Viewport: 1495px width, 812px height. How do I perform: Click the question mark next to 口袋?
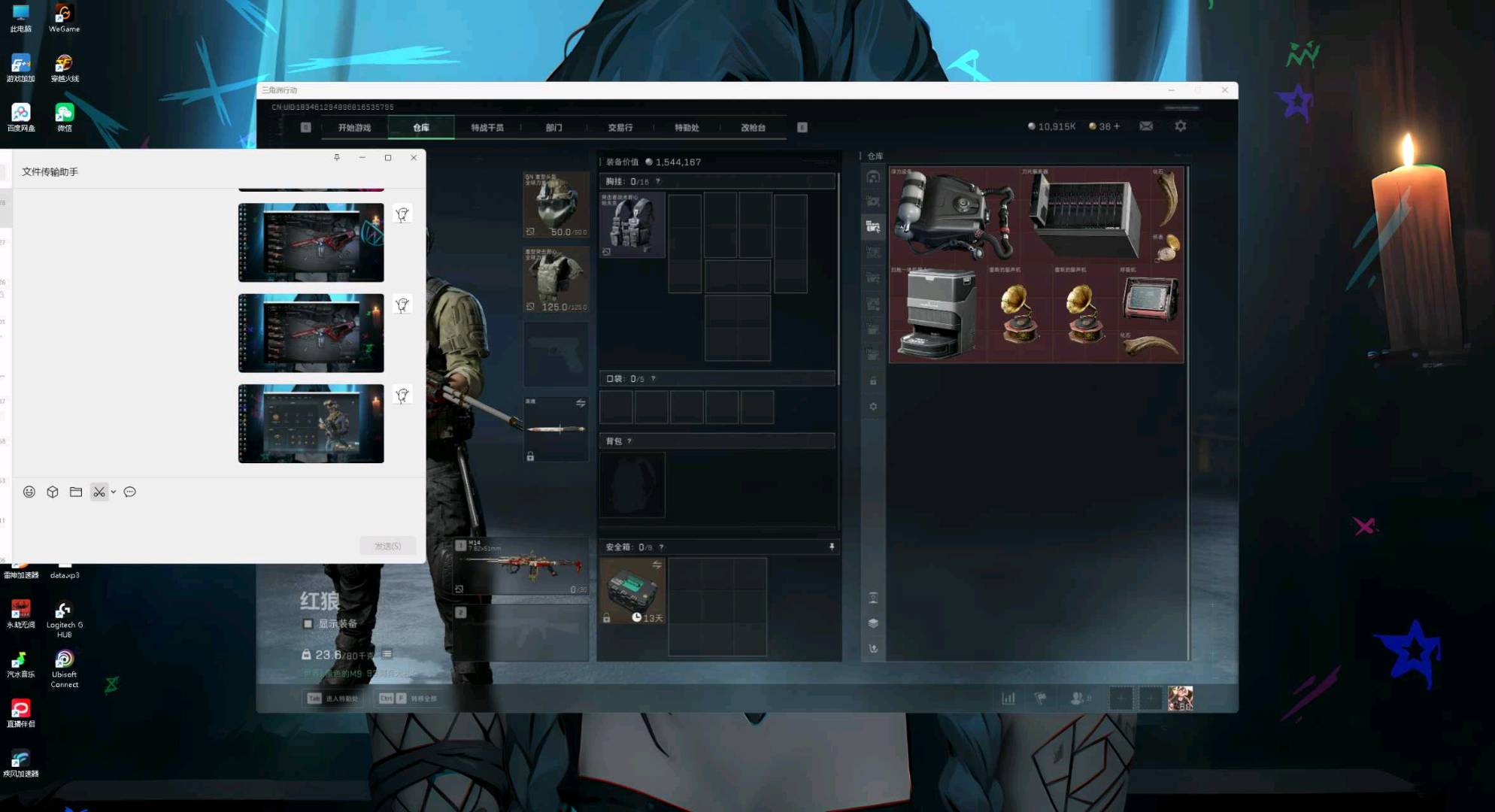tap(653, 379)
